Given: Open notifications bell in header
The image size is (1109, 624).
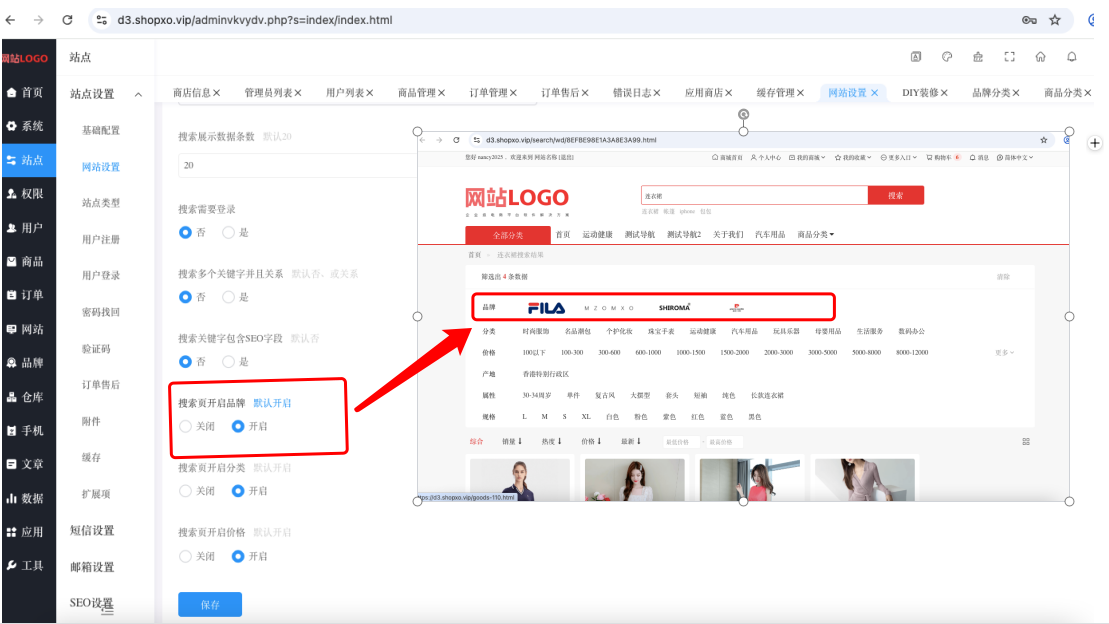Looking at the screenshot, I should [x=1072, y=57].
